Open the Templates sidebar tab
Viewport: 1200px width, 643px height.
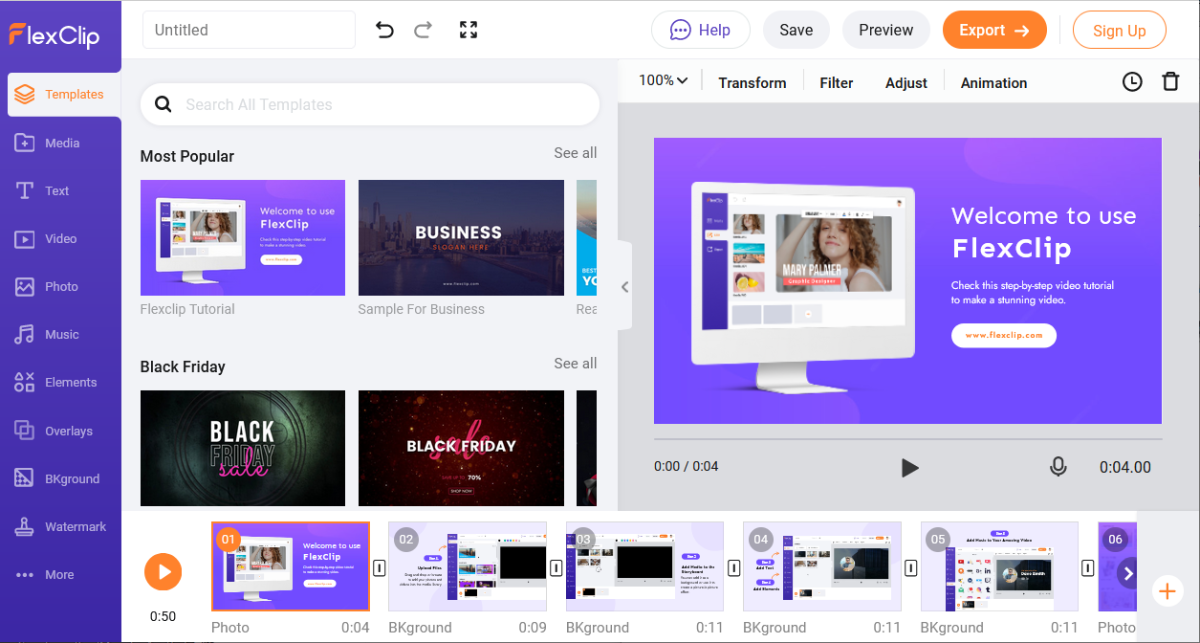pyautogui.click(x=64, y=94)
